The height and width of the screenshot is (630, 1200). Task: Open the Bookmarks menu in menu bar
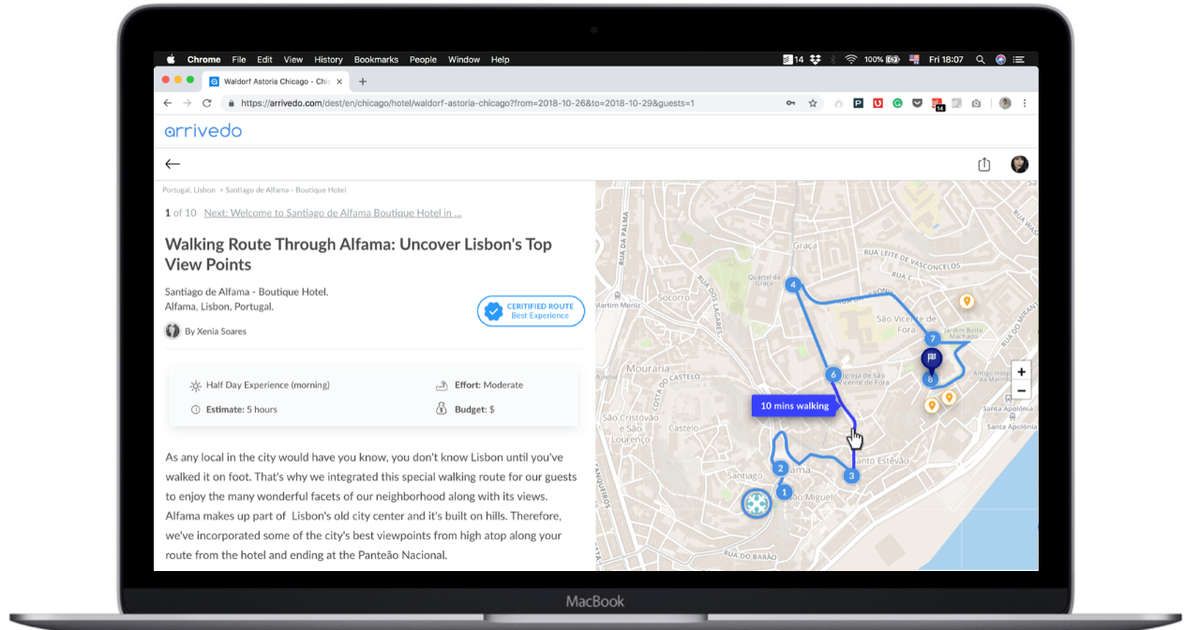376,60
